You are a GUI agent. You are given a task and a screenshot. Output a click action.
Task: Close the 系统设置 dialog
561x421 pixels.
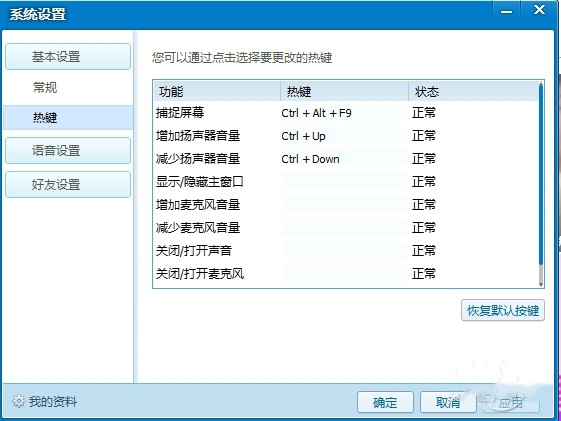coord(539,10)
